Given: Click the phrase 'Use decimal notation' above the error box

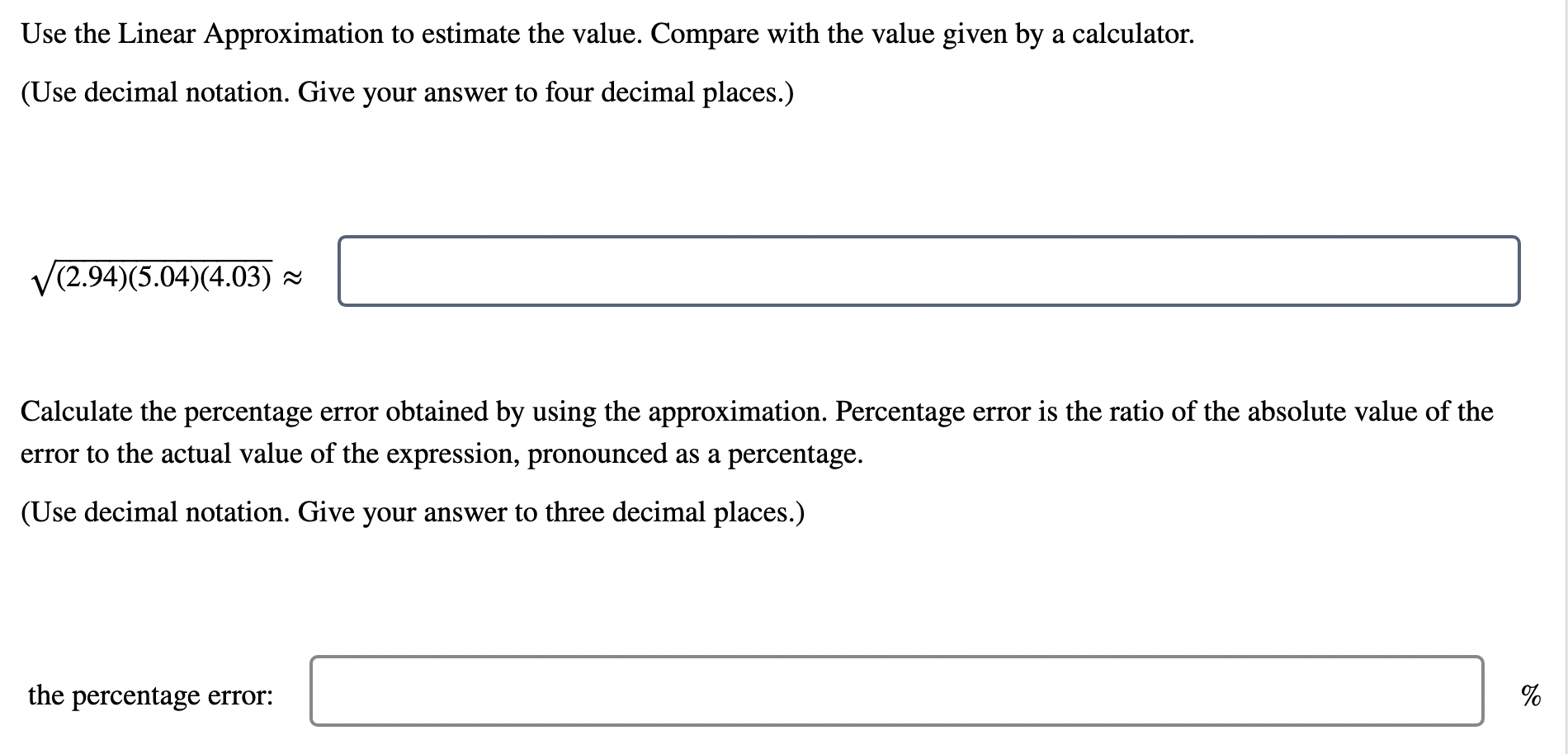Looking at the screenshot, I should [153, 511].
